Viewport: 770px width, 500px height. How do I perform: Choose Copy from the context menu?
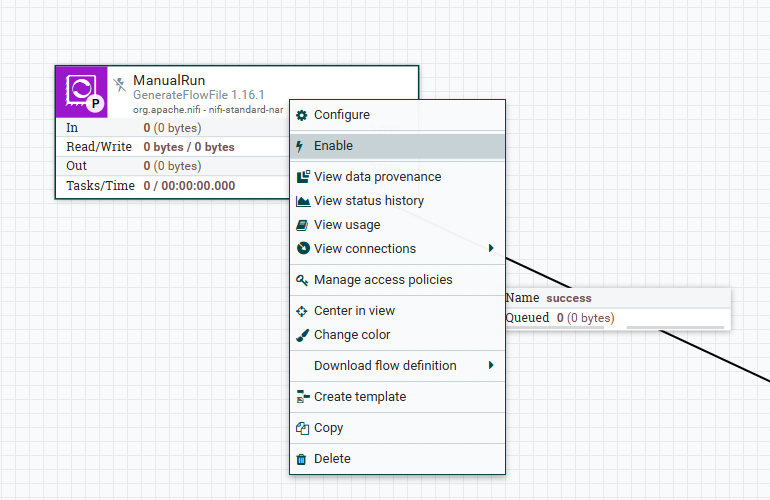397,428
